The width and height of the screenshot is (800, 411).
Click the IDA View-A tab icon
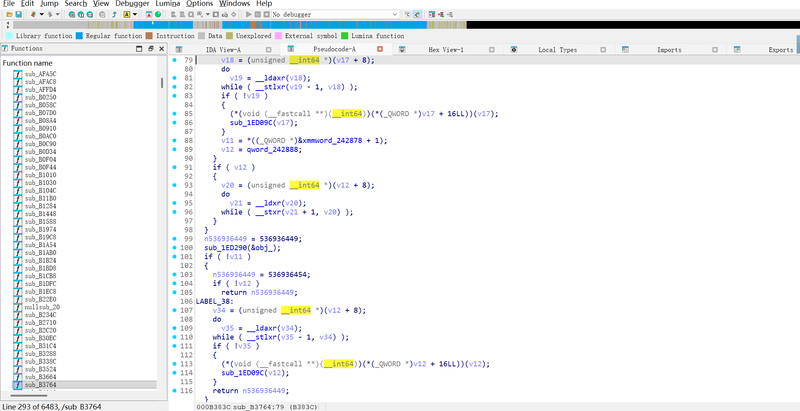[x=179, y=49]
